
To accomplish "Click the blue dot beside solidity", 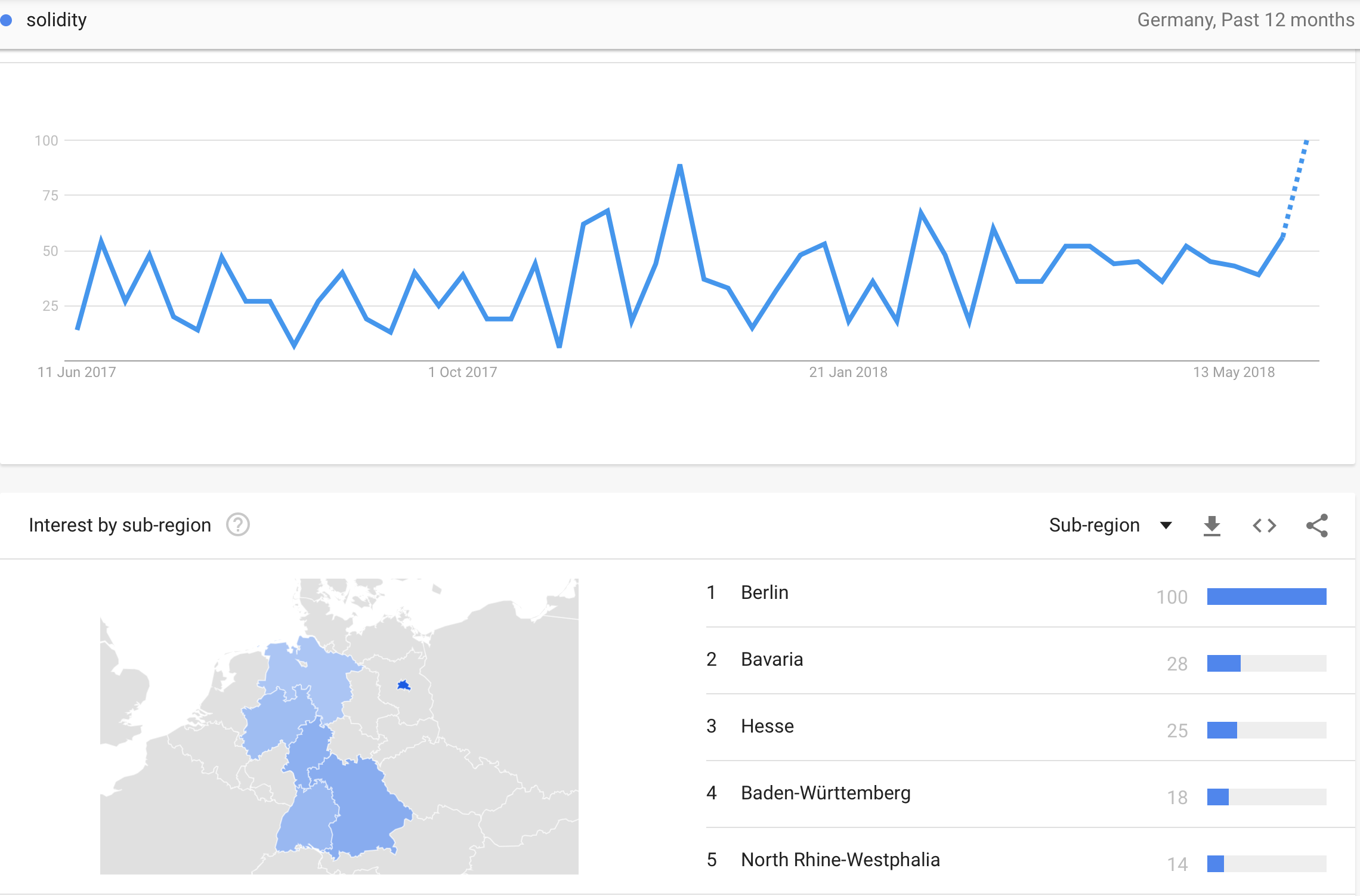I will click(7, 20).
